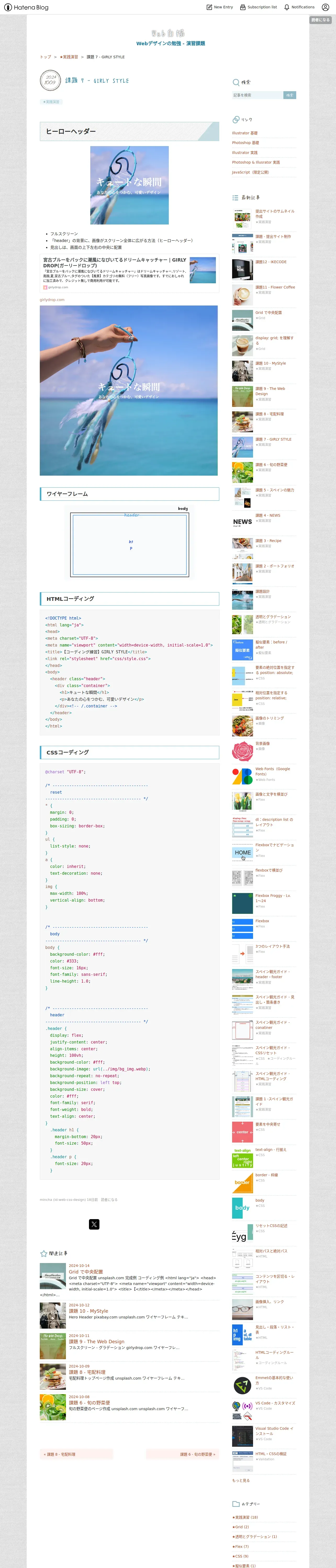Image resolution: width=336 pixels, height=1568 pixels.
Task: Open recent entry 課題12 - IKECODE
Action: (271, 262)
